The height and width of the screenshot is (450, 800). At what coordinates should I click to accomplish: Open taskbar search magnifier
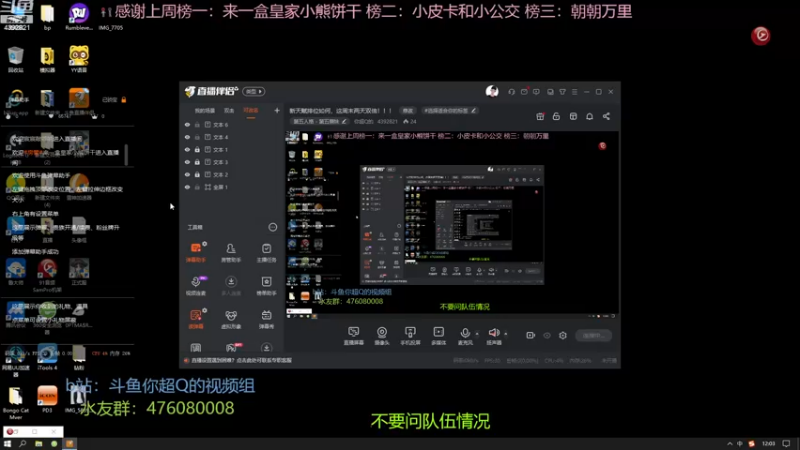22,444
